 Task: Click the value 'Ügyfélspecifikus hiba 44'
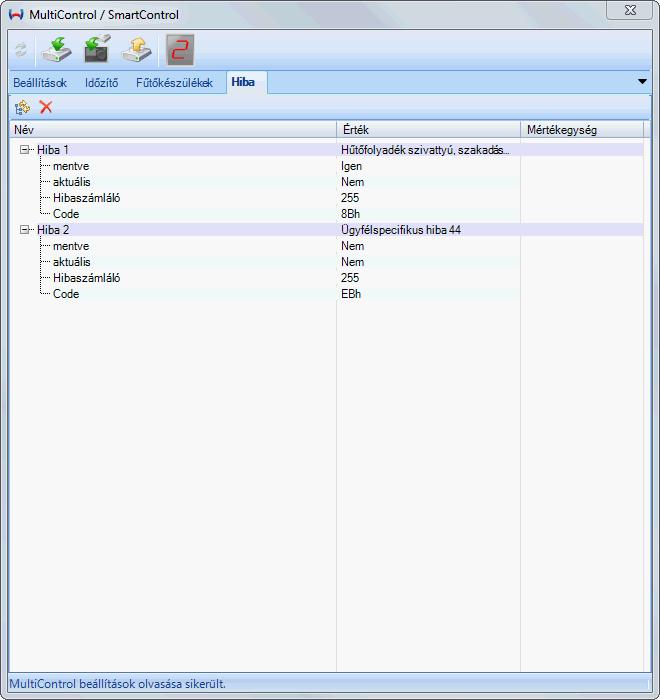pos(401,230)
